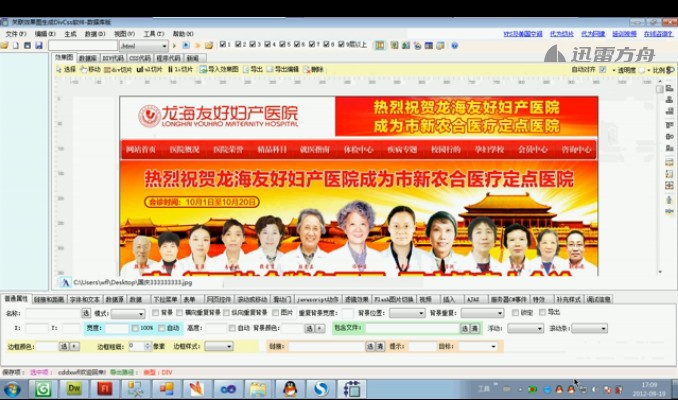Click the 在线咨询 link at top right
The image size is (678, 400).
[x=658, y=34]
